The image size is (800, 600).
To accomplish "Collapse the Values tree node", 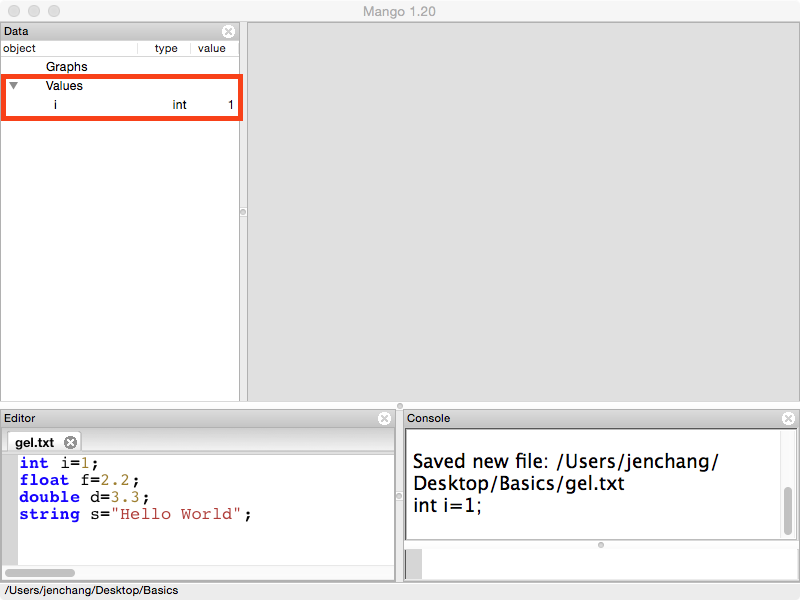I will tap(13, 86).
